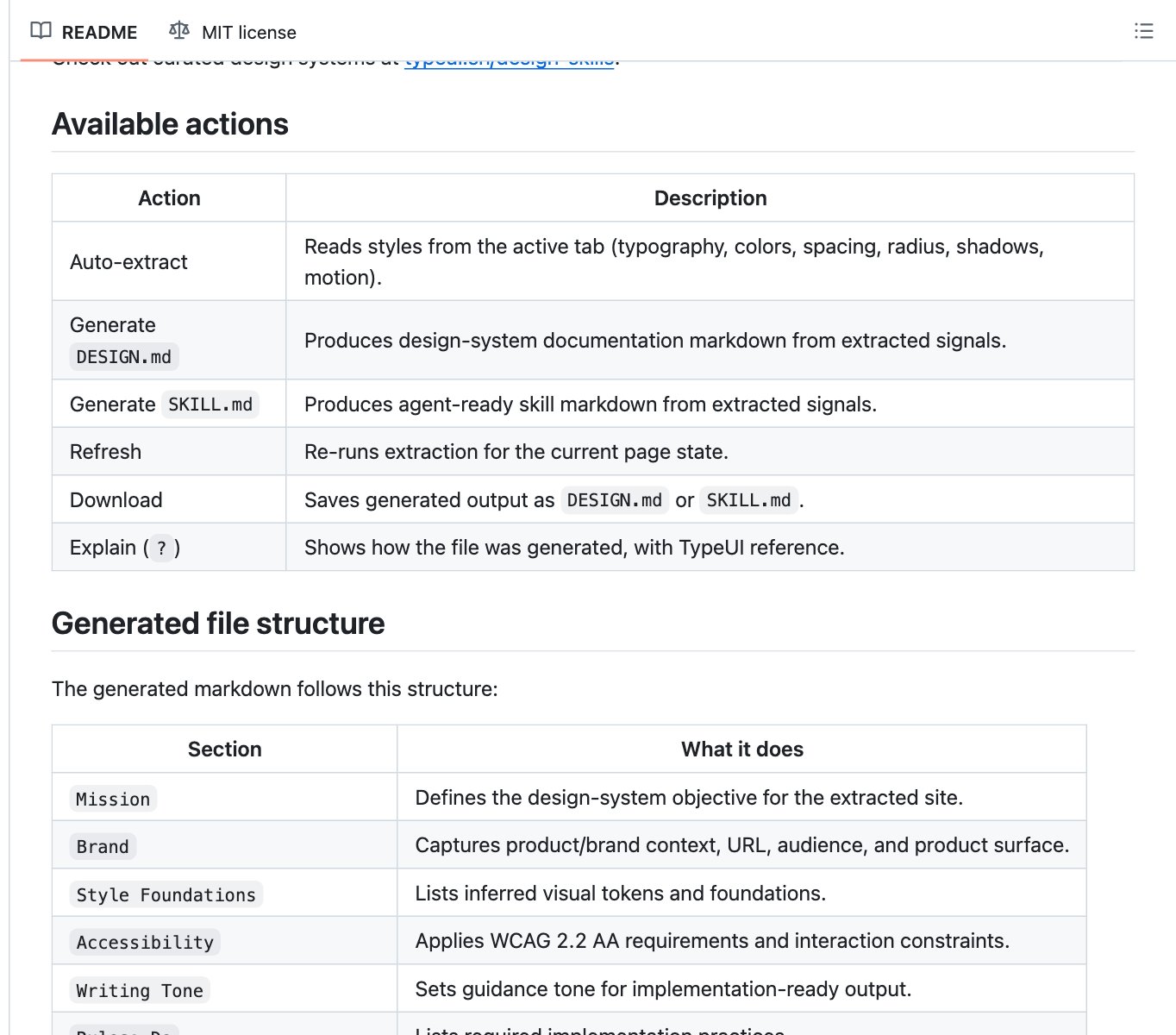The height and width of the screenshot is (1035, 1176).
Task: Click 'Lists inferred visual tokens and foundations' text
Action: 621,894
